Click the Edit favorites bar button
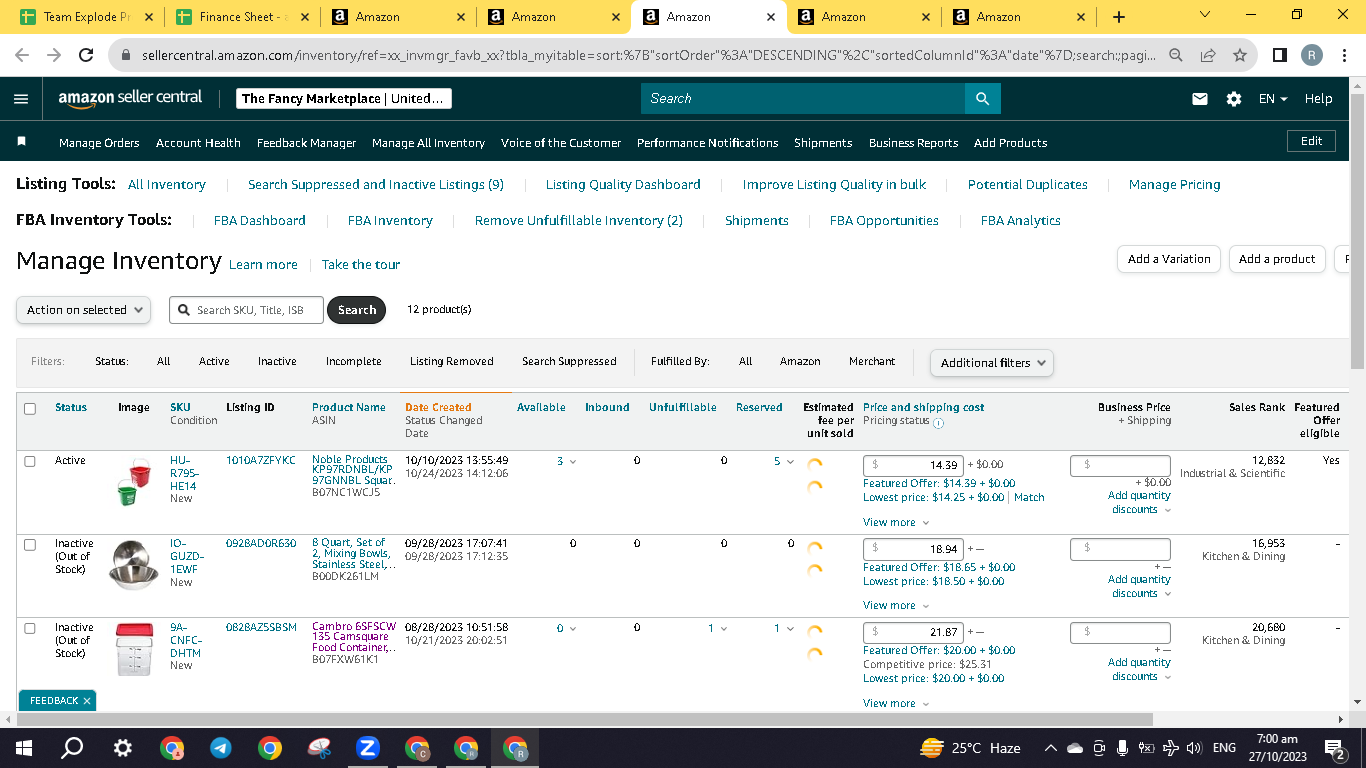 pos(1311,141)
